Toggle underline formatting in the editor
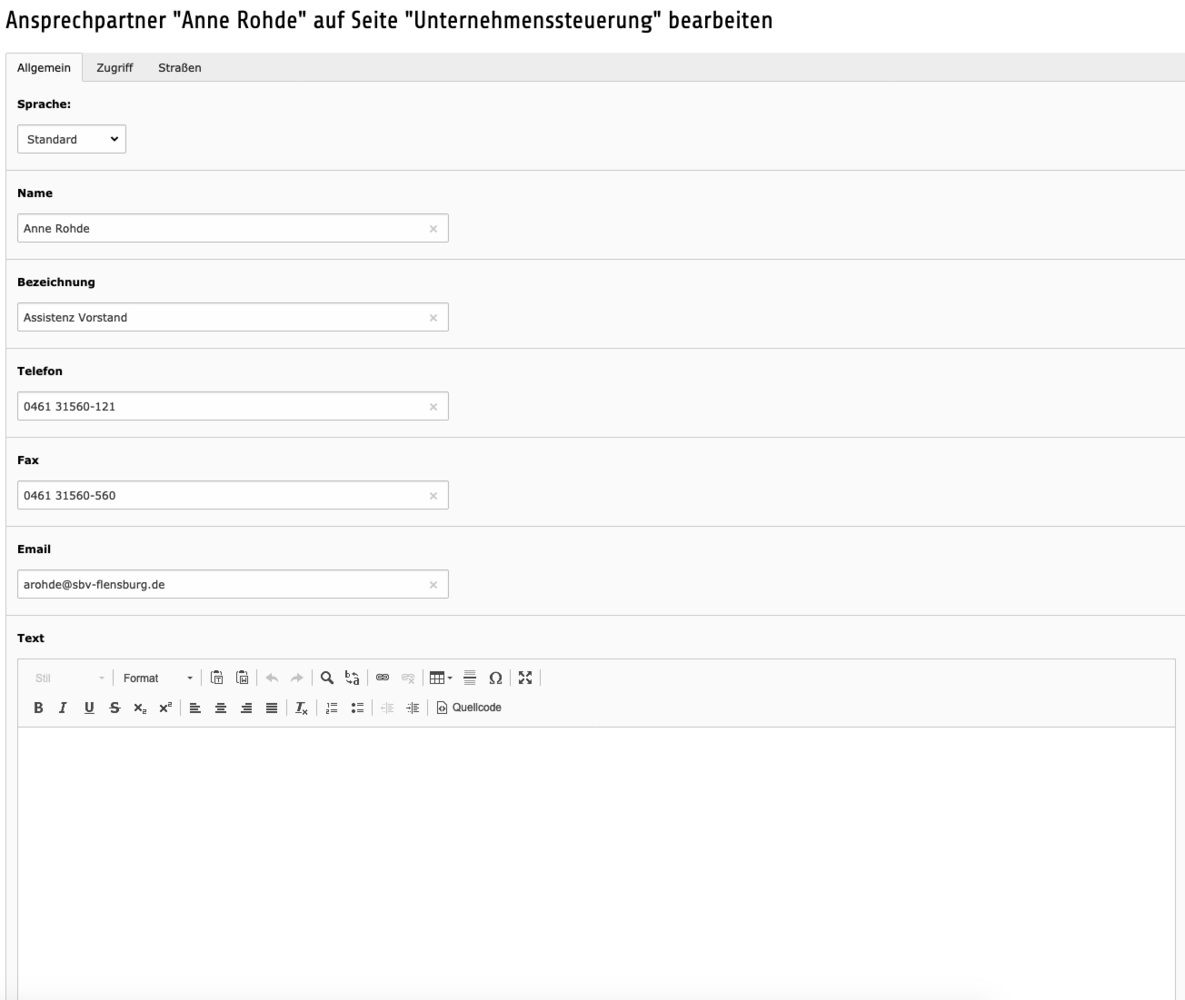 pos(88,708)
